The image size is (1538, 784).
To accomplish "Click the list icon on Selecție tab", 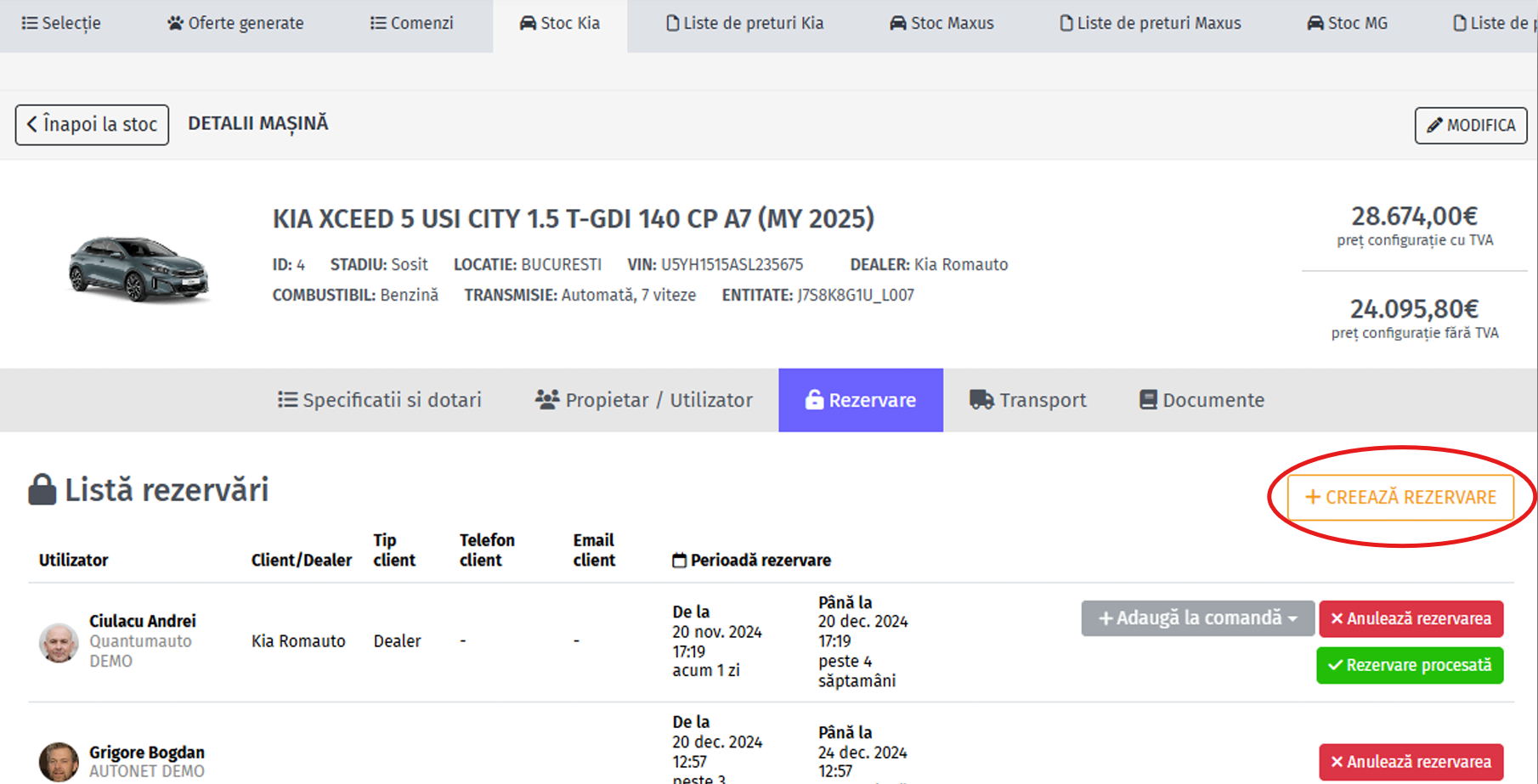I will pos(30,23).
